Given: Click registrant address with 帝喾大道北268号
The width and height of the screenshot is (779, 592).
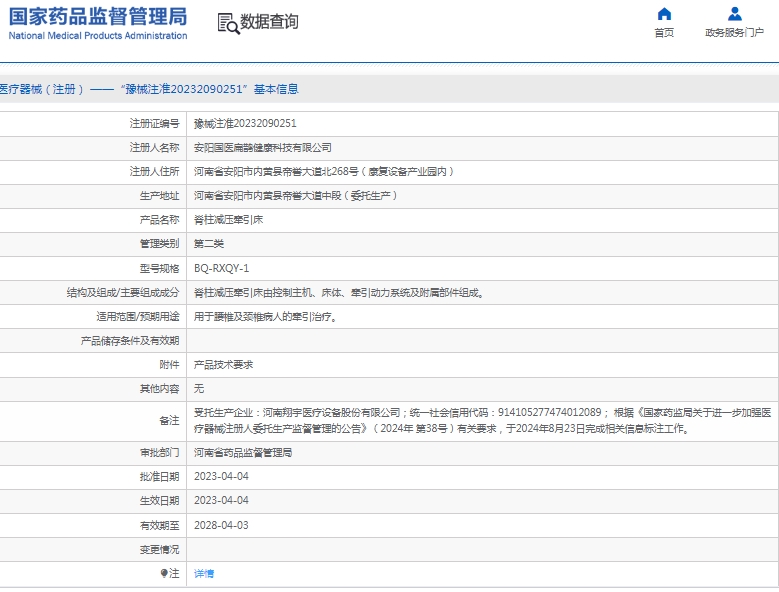Looking at the screenshot, I should click(x=323, y=172).
